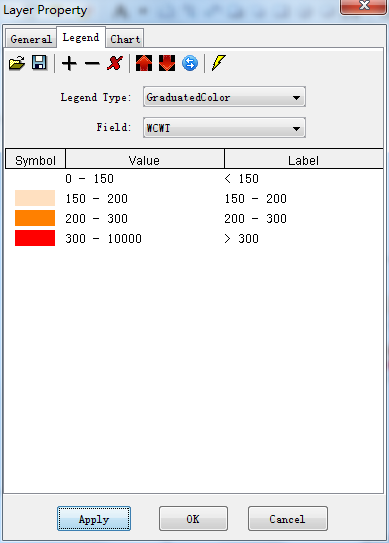Reverse colors with blue swap icon
The image size is (389, 543).
tap(190, 63)
